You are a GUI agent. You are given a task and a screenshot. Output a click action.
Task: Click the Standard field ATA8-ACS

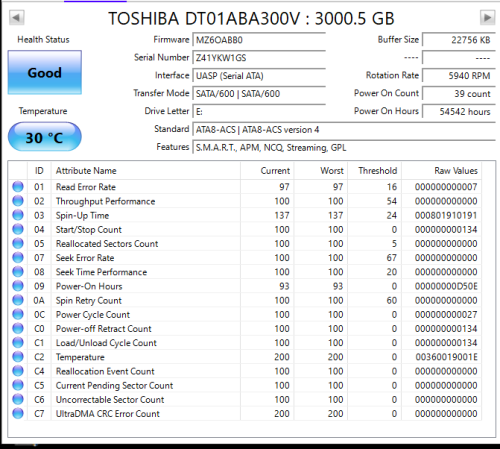344,129
